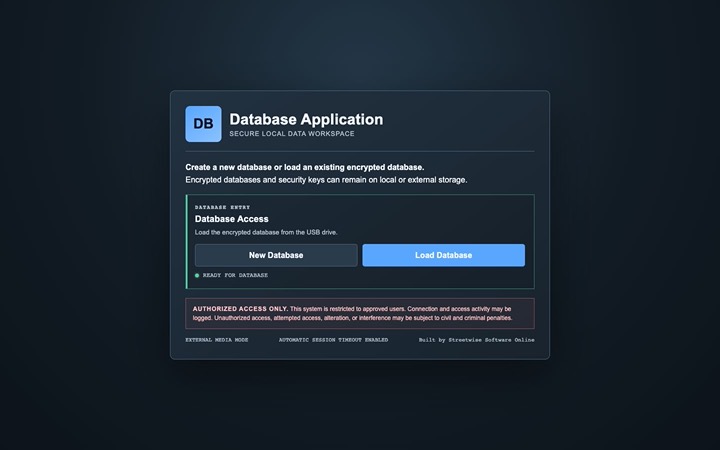This screenshot has width=720, height=450.
Task: Select the 'Database Application' title text
Action: pos(306,119)
